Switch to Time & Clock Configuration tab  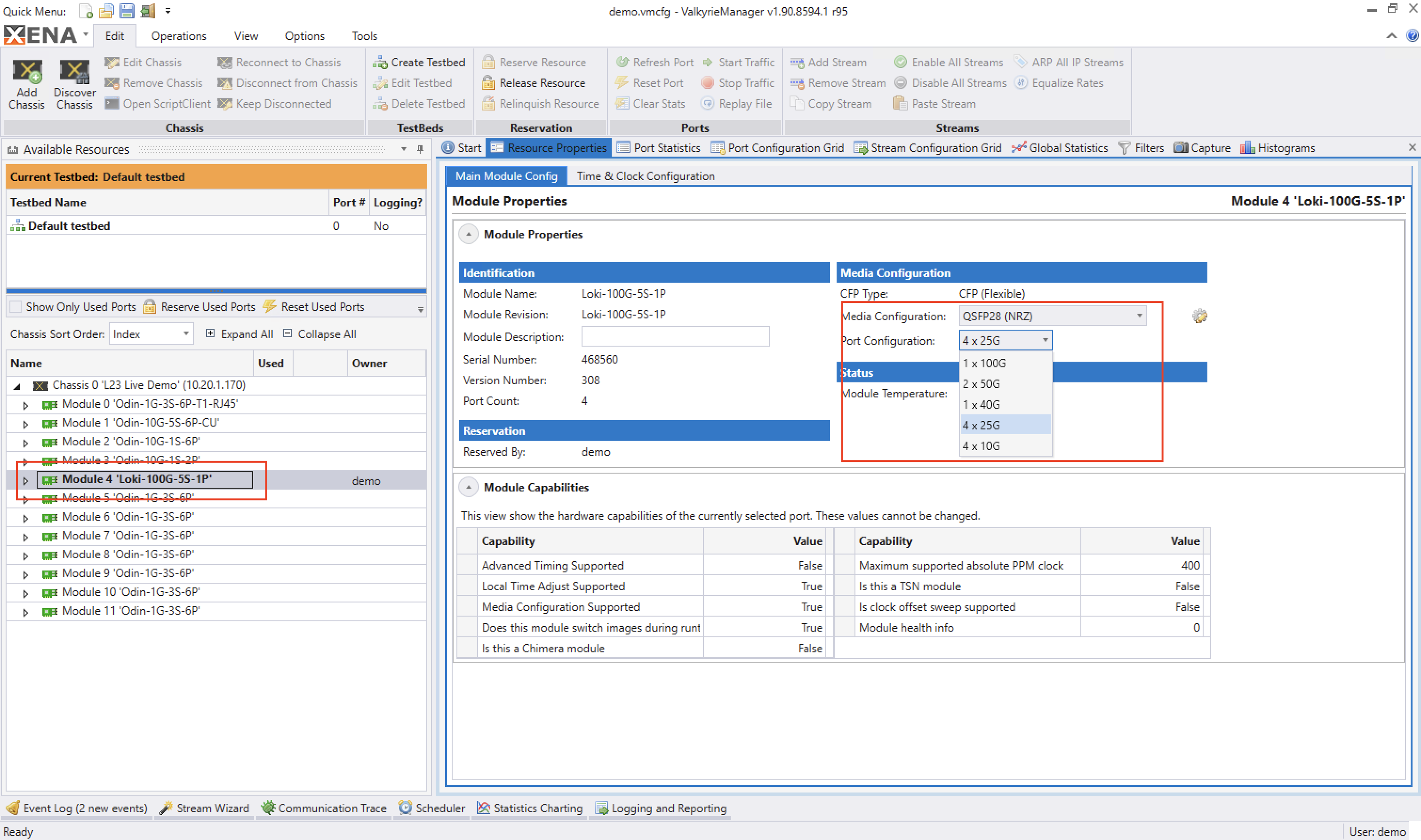click(646, 176)
